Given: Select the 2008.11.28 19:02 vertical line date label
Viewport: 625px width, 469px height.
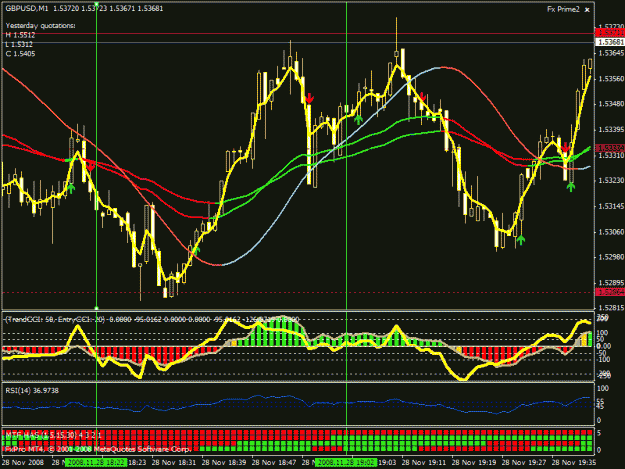Looking at the screenshot, I should pyautogui.click(x=345, y=463).
